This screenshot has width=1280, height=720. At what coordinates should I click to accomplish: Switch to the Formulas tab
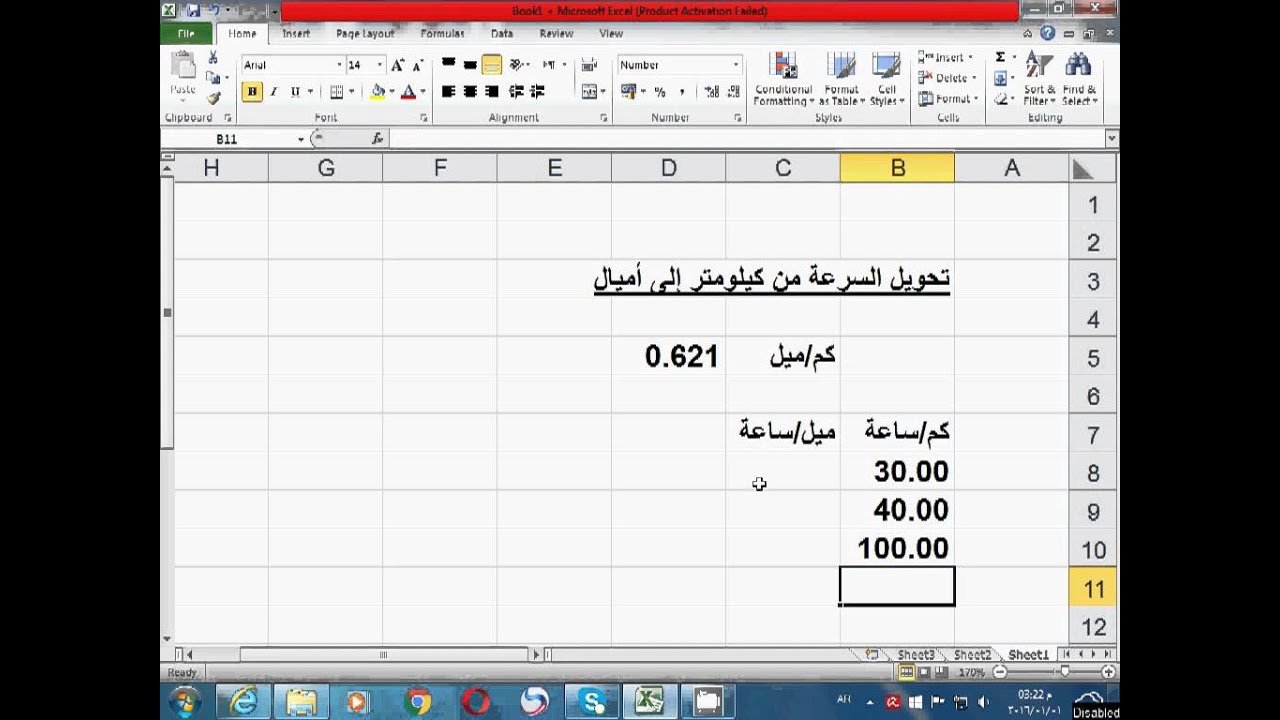(442, 33)
